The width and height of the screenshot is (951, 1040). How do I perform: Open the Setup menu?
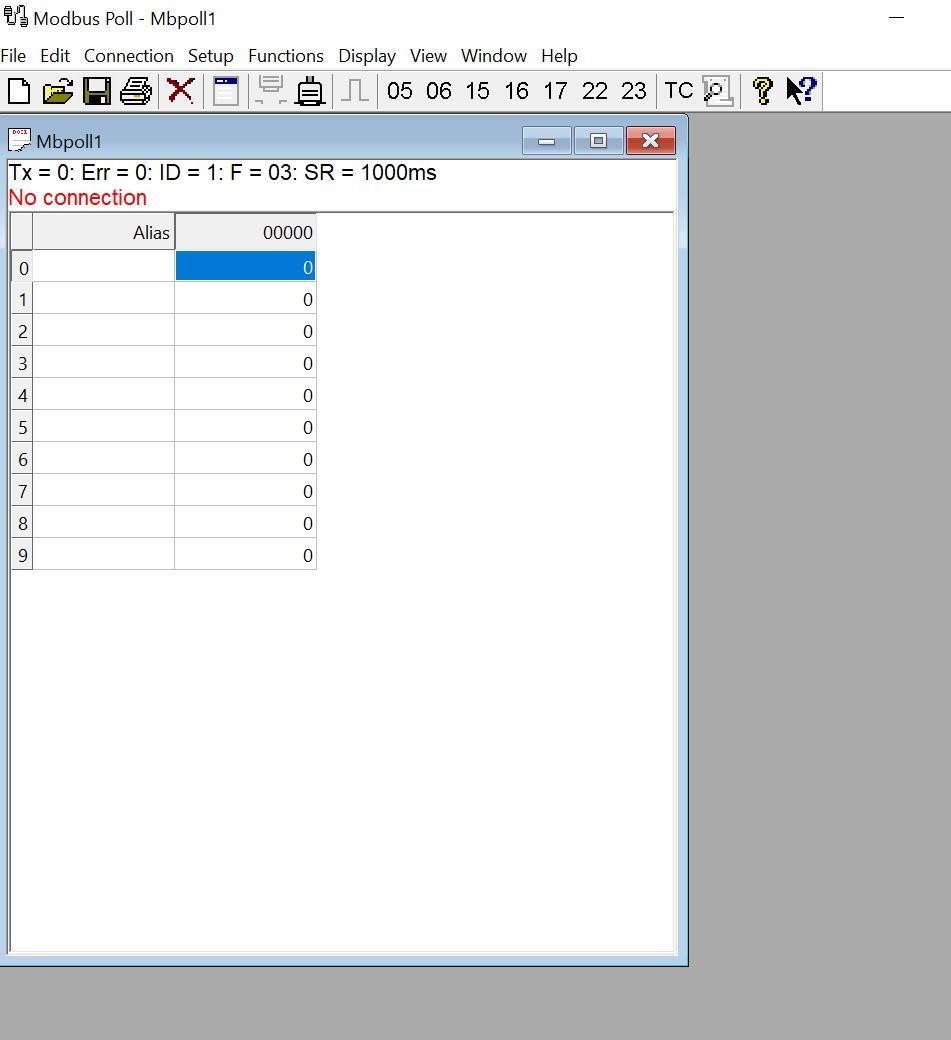click(x=210, y=56)
